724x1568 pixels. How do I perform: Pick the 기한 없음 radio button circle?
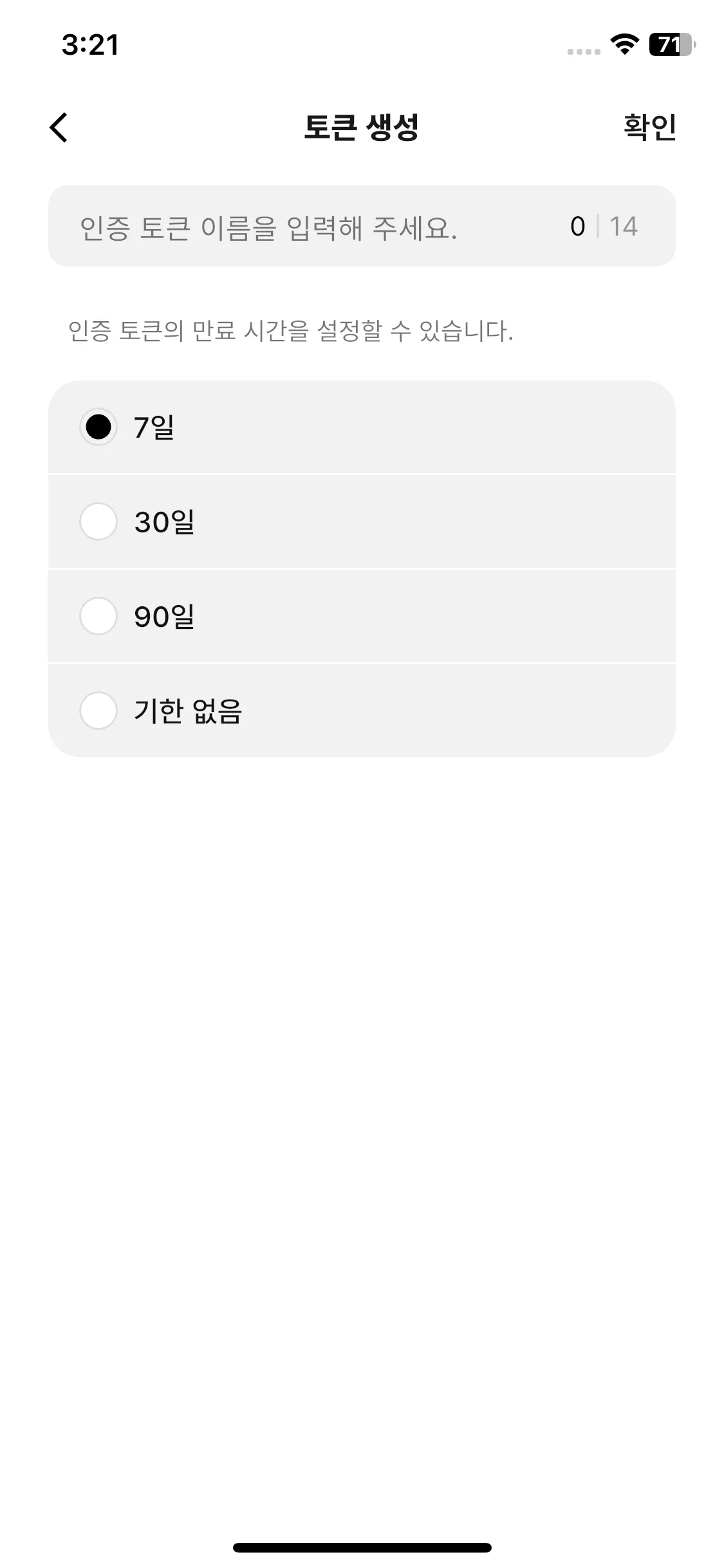[x=98, y=711]
